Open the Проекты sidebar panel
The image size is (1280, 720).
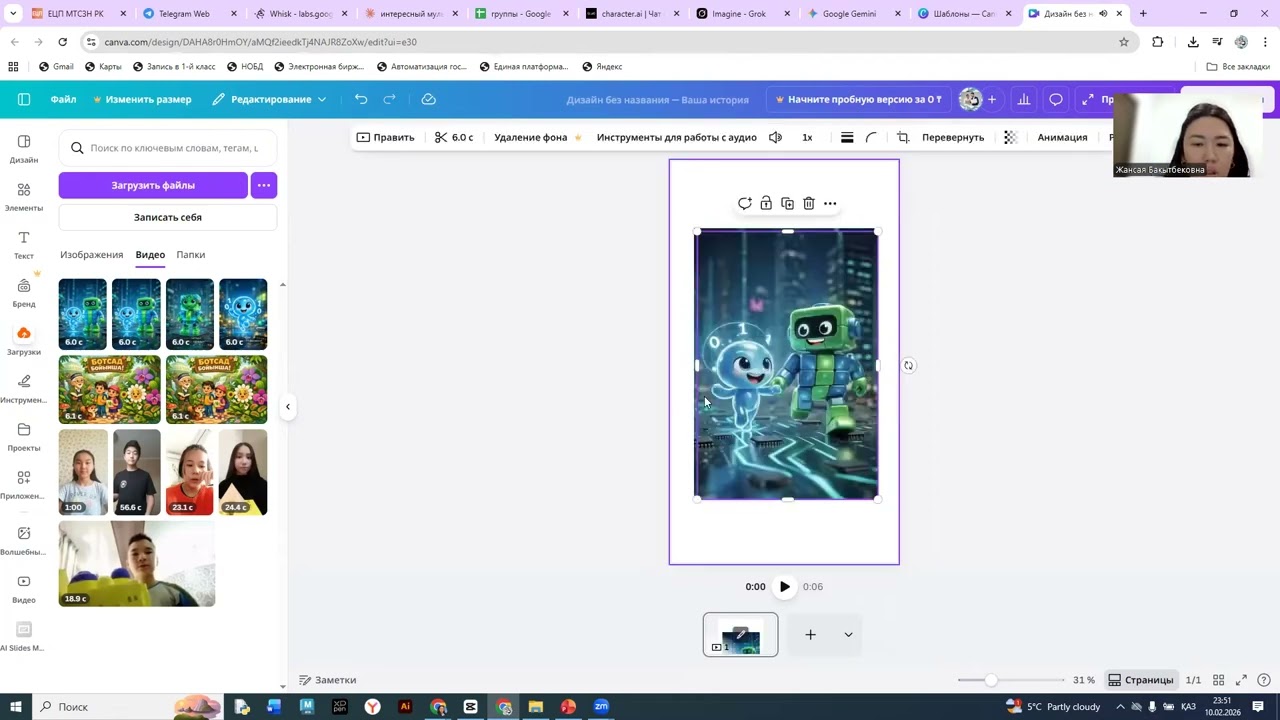pyautogui.click(x=24, y=437)
